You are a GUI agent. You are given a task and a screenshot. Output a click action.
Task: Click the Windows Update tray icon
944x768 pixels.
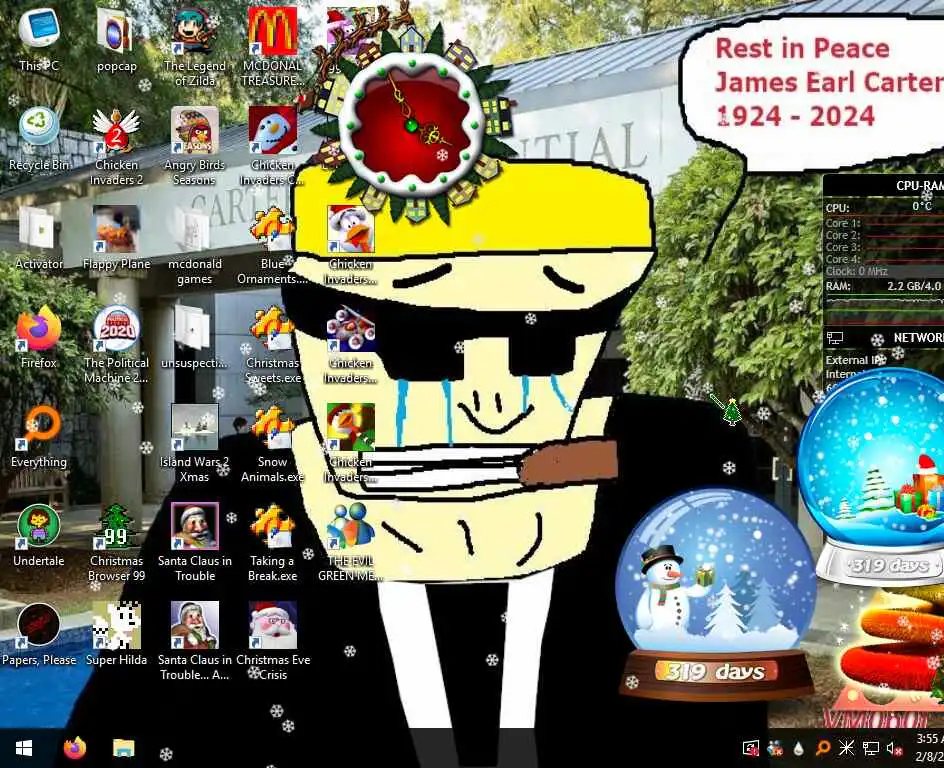[x=751, y=748]
